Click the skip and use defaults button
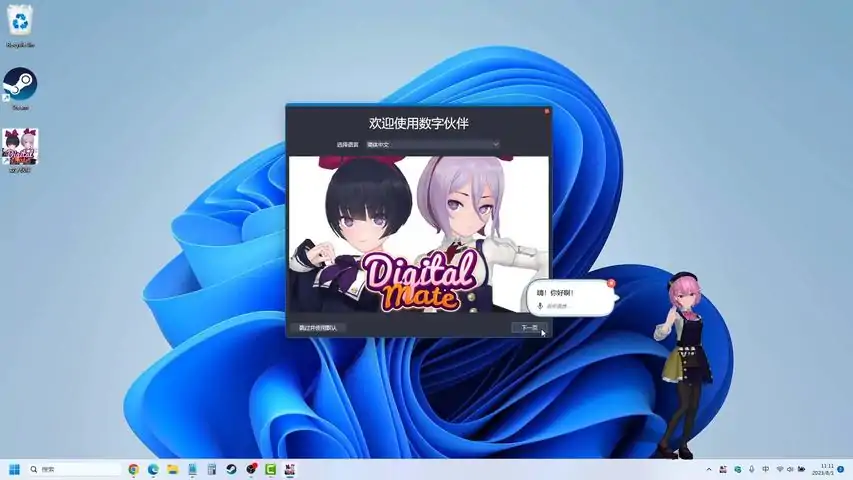The width and height of the screenshot is (853, 480). pos(318,327)
